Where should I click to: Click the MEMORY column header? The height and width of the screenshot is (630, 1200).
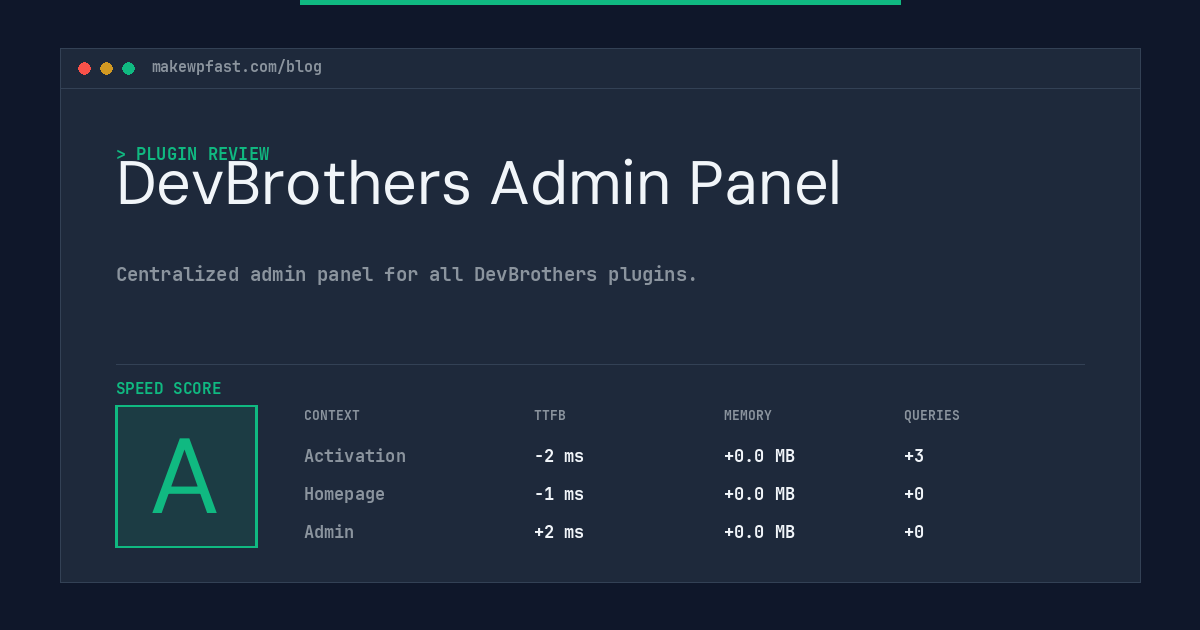click(x=748, y=415)
